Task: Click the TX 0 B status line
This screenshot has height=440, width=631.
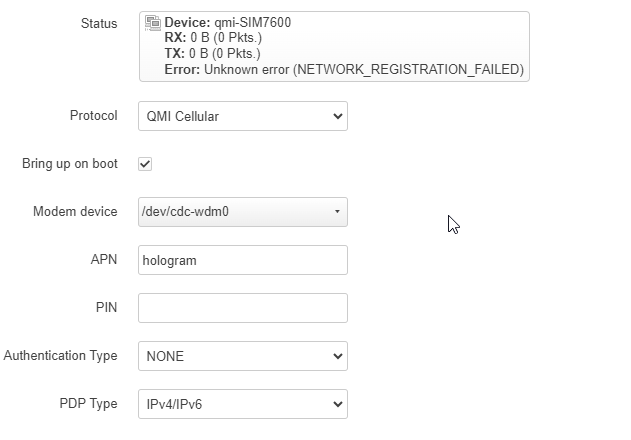Action: [212, 54]
